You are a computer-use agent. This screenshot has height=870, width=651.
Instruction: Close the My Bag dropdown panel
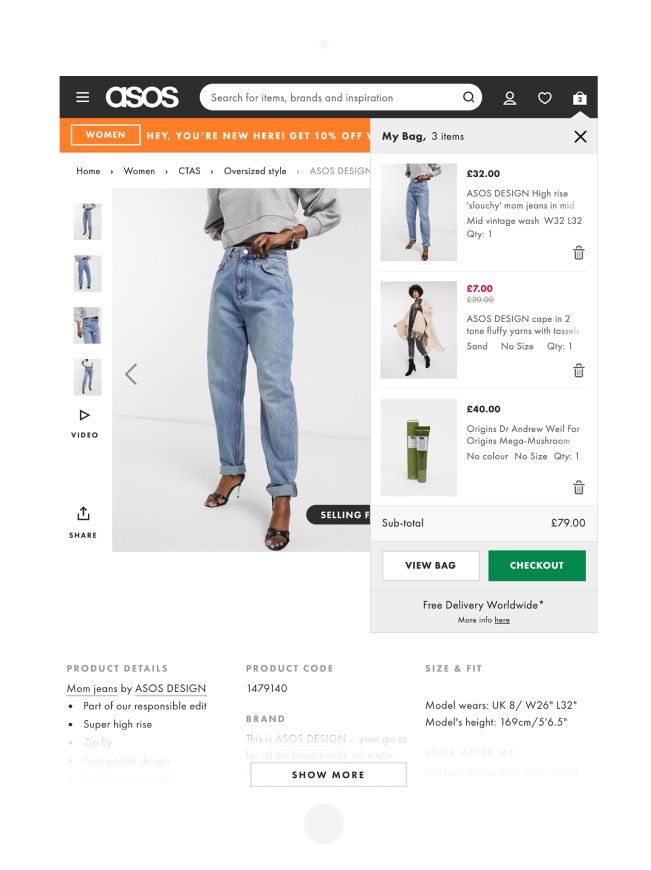[580, 136]
